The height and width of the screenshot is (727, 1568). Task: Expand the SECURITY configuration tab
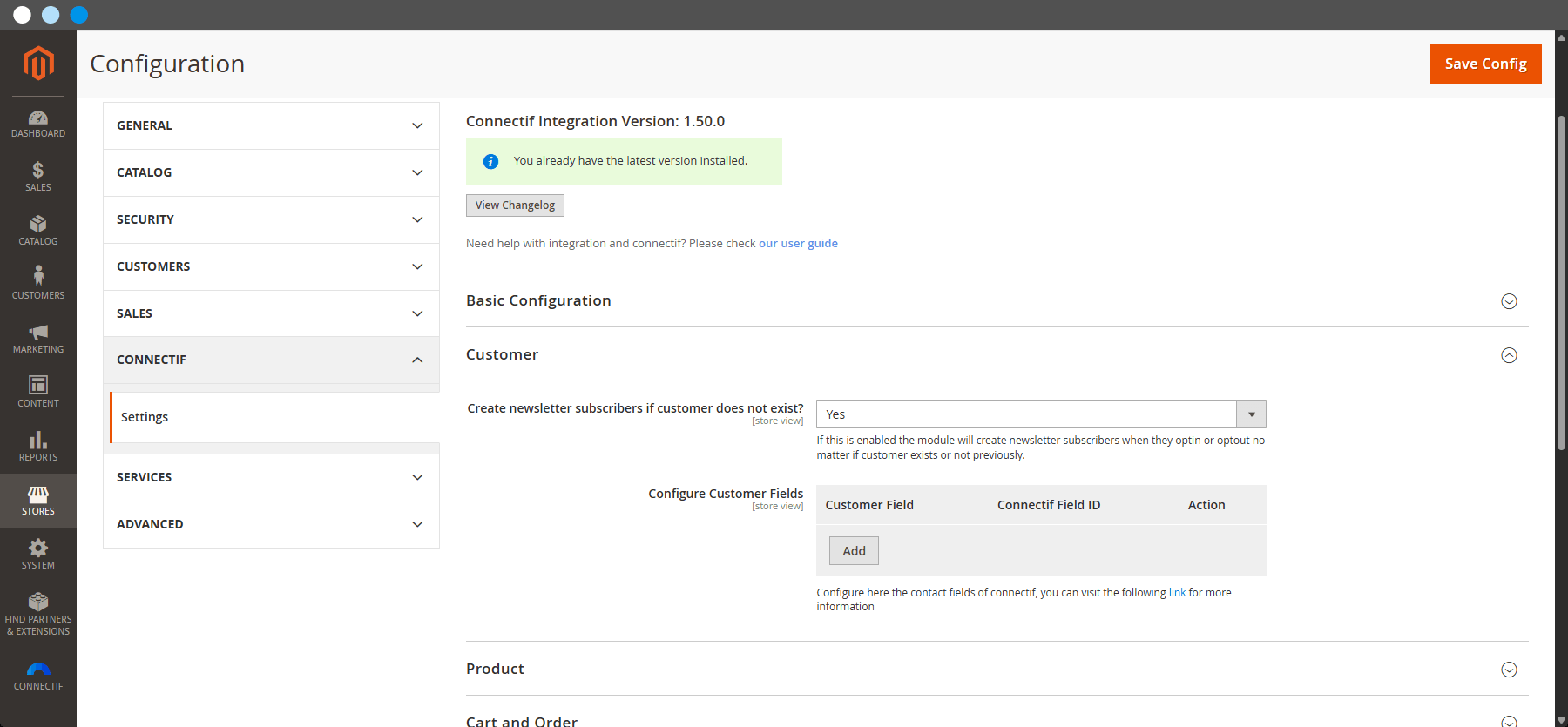271,219
